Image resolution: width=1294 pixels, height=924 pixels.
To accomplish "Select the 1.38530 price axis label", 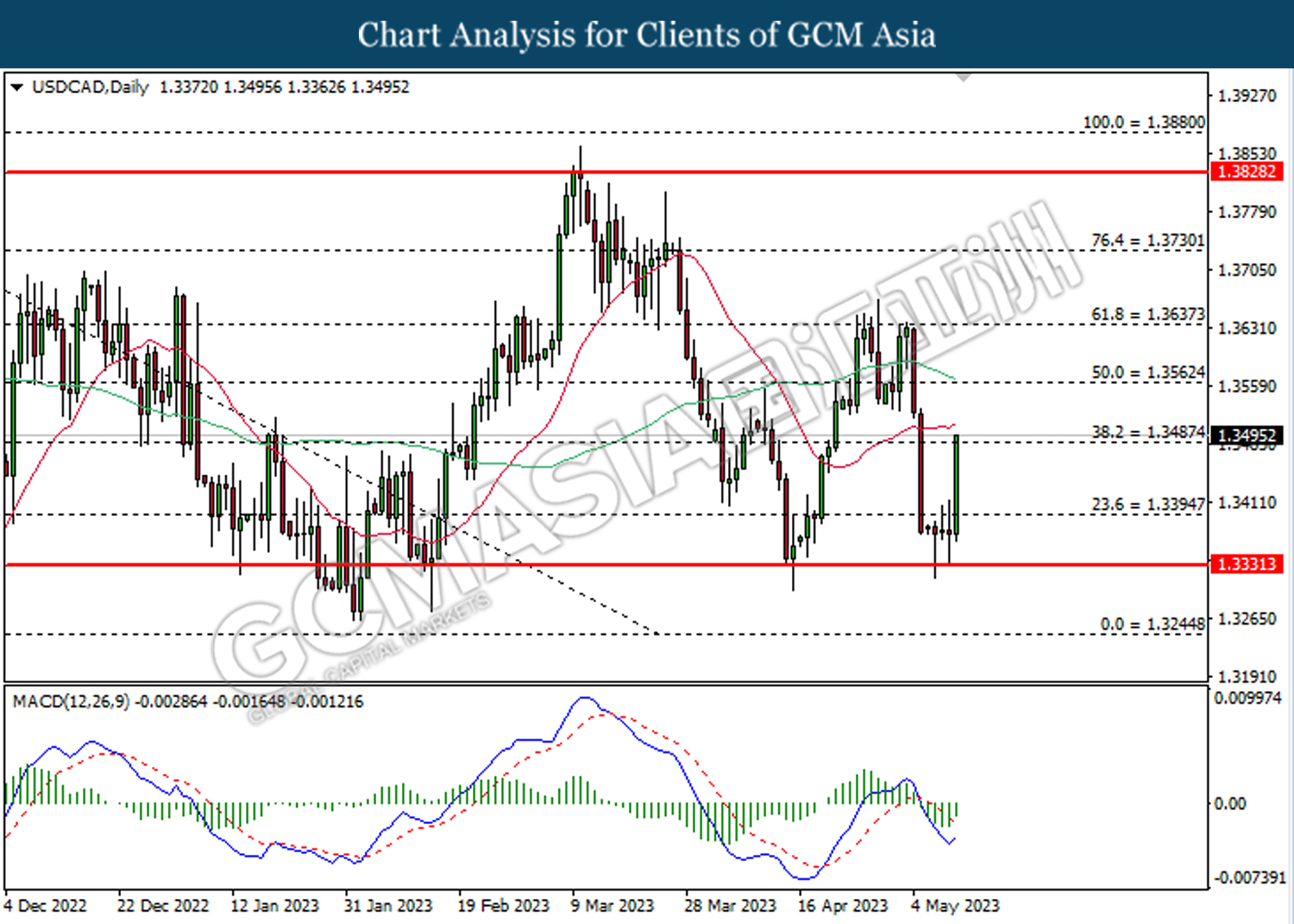I will click(x=1247, y=154).
